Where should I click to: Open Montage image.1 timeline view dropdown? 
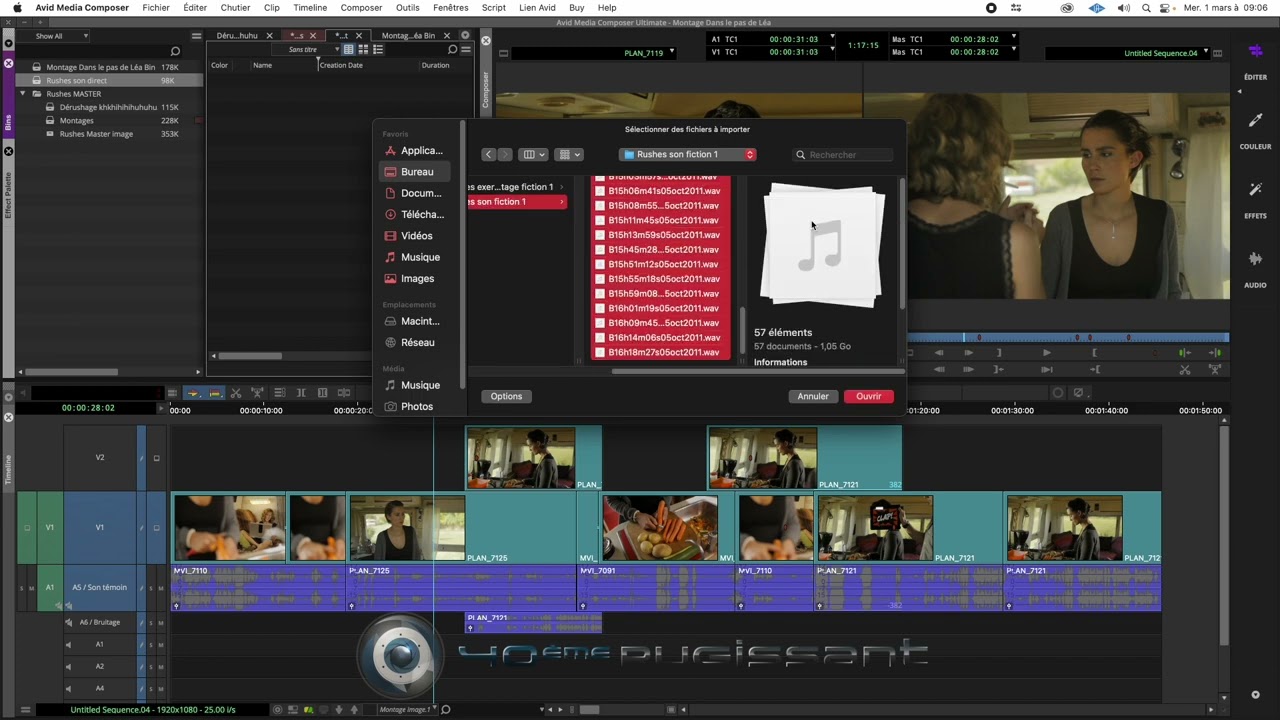(409, 710)
